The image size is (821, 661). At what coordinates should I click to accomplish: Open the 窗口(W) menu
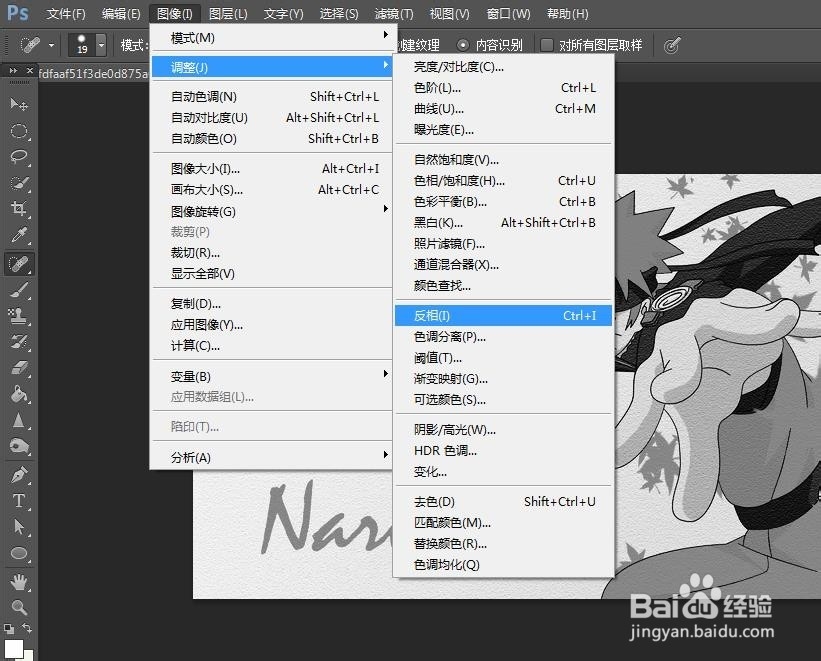(508, 14)
